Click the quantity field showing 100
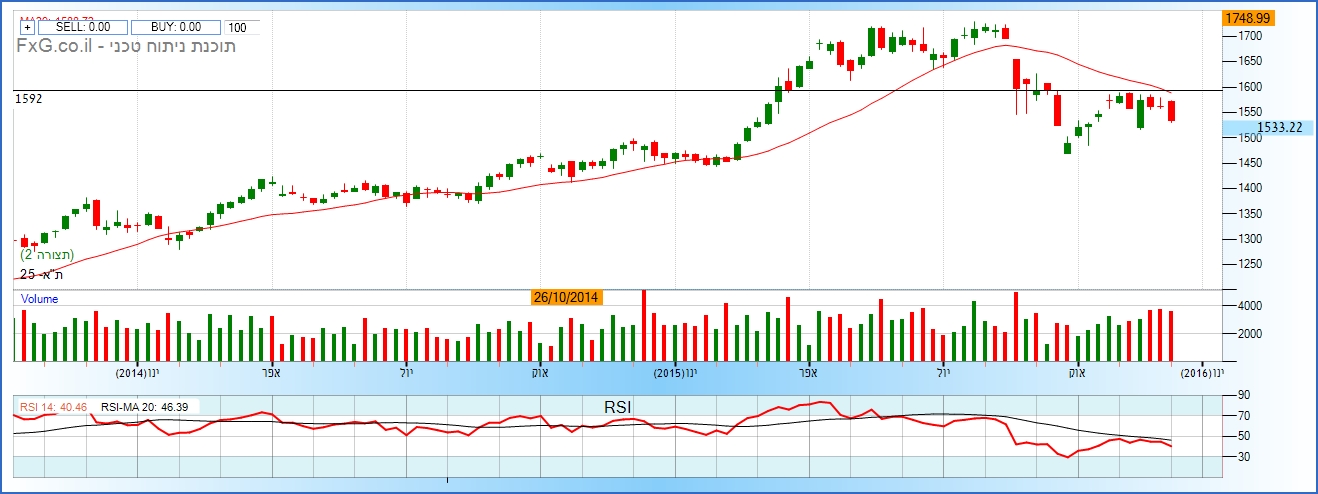The image size is (1318, 494). tap(244, 28)
